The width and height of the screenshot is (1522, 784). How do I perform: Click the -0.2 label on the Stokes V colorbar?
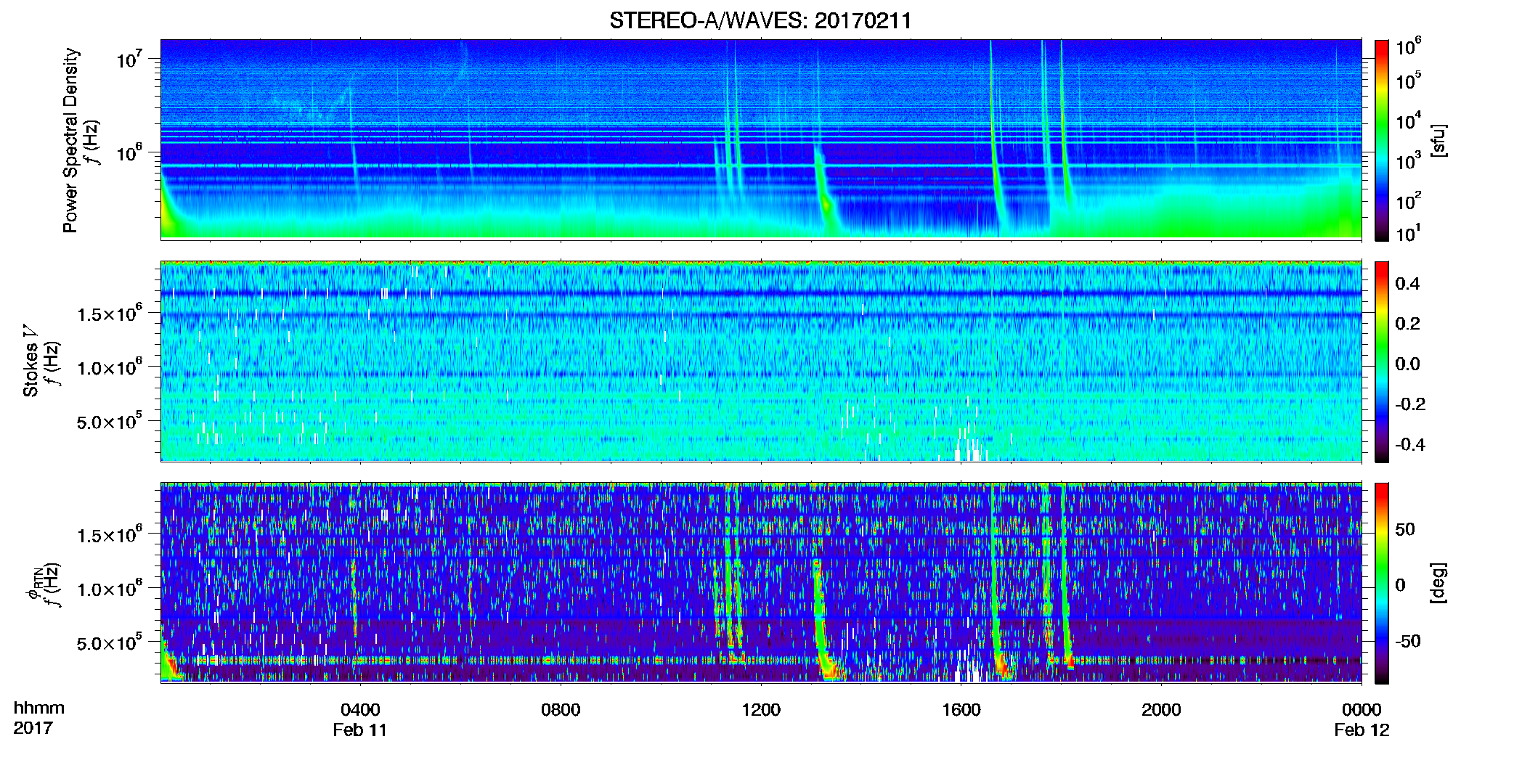(x=1410, y=404)
